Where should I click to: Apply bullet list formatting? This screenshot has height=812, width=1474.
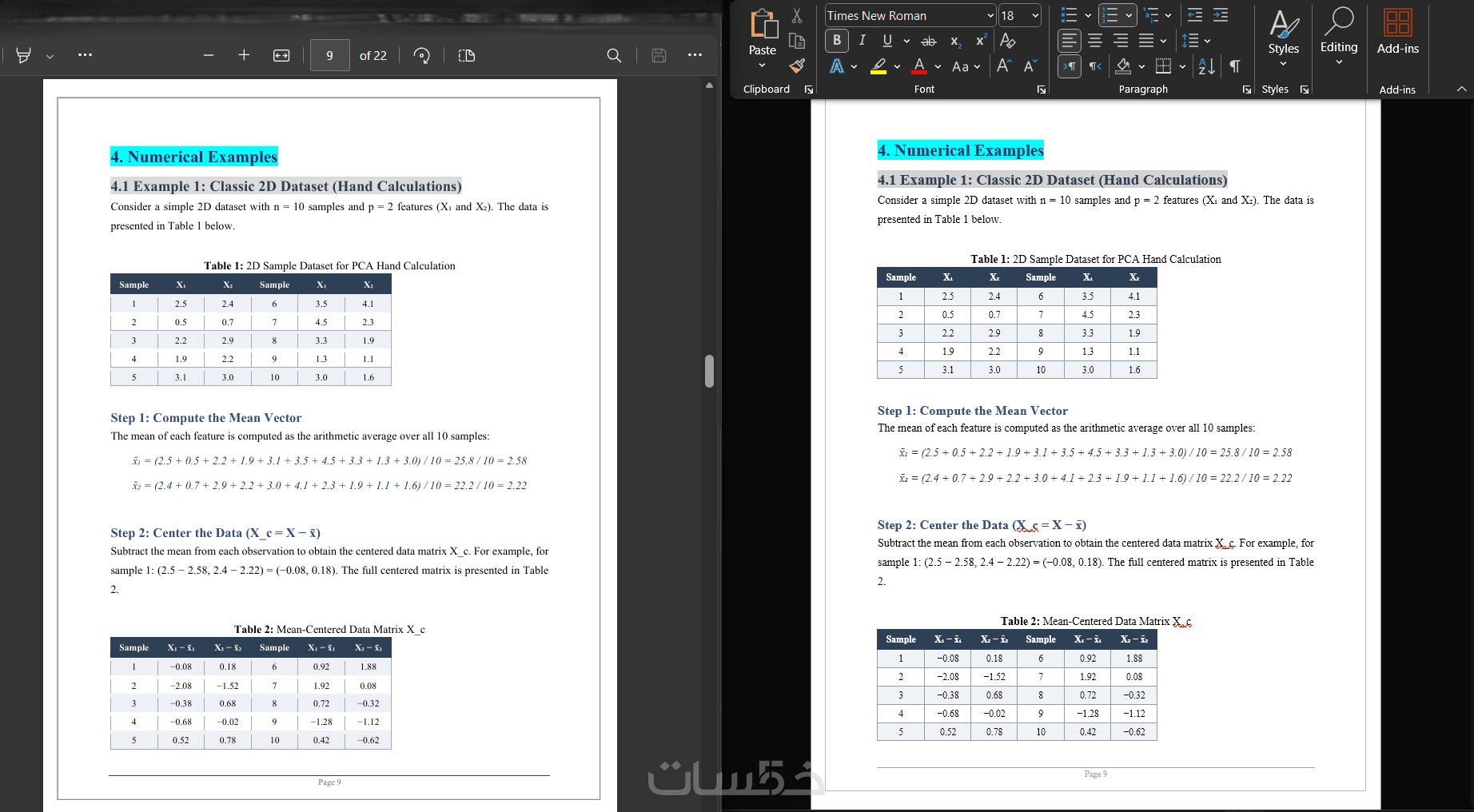pyautogui.click(x=1069, y=15)
